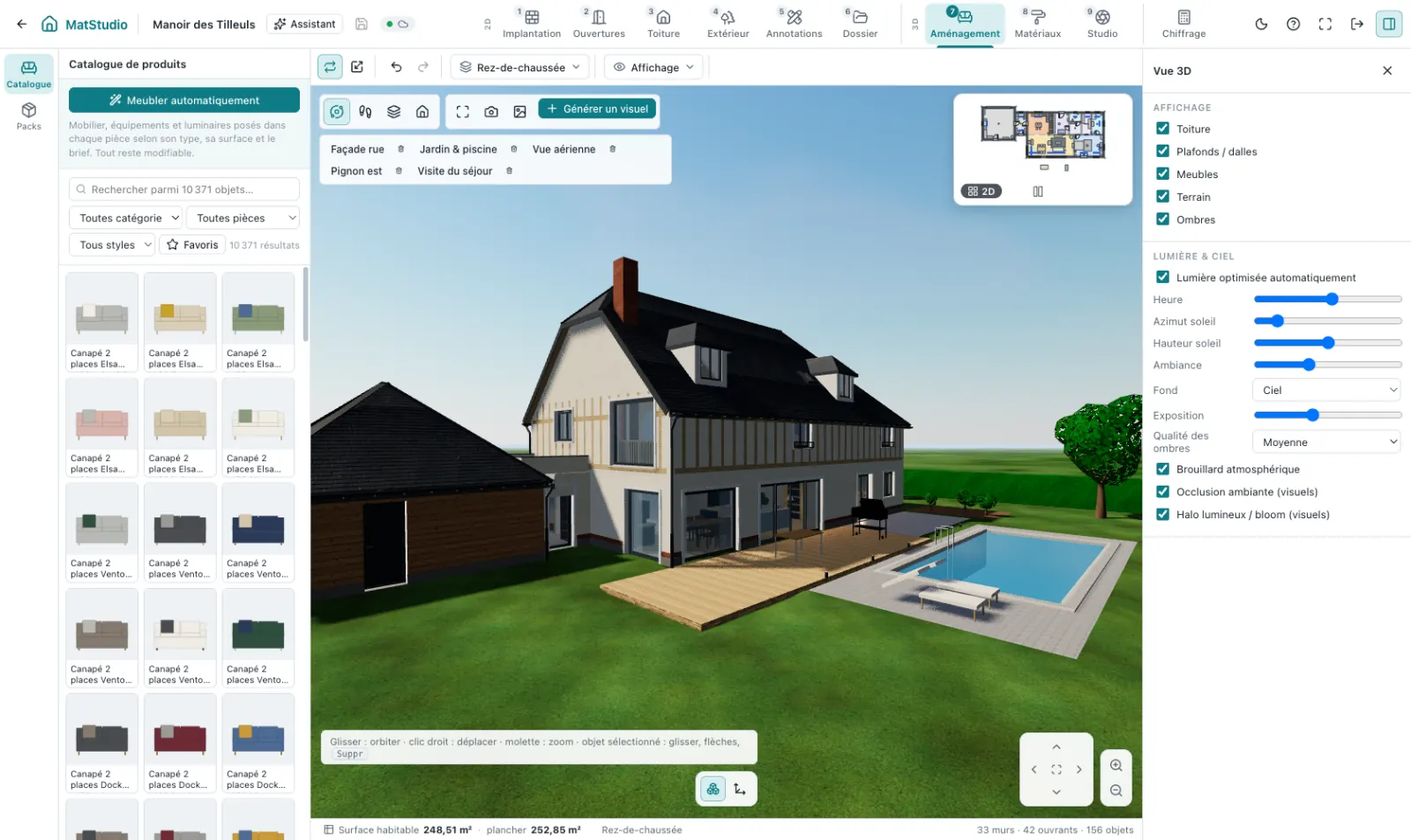Open the Assistant button

pos(305,24)
